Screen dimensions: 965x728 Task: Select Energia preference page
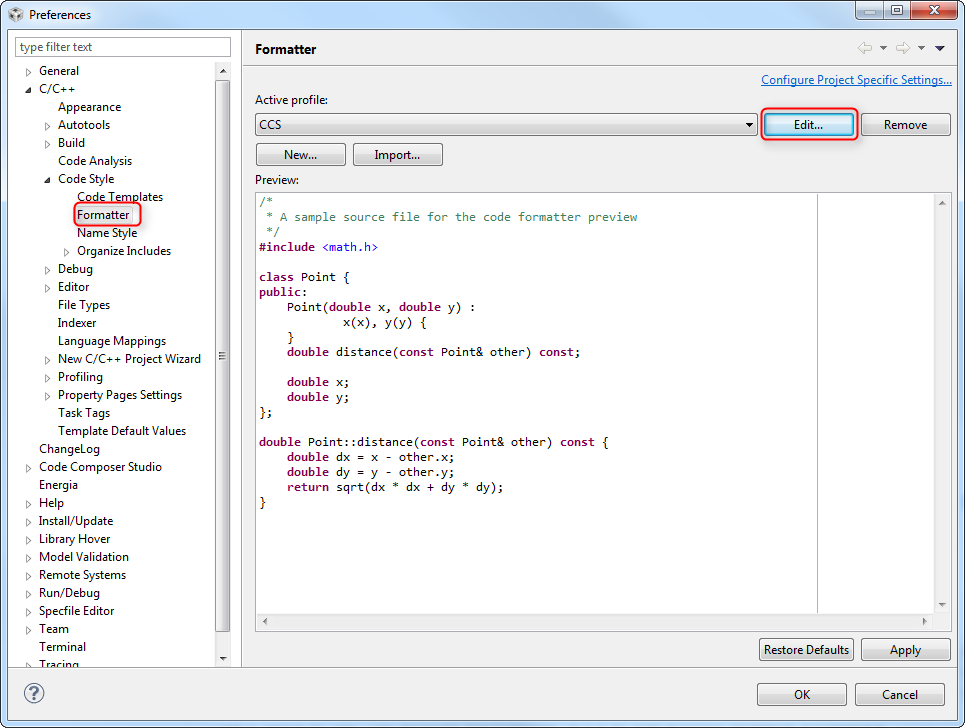(x=58, y=485)
